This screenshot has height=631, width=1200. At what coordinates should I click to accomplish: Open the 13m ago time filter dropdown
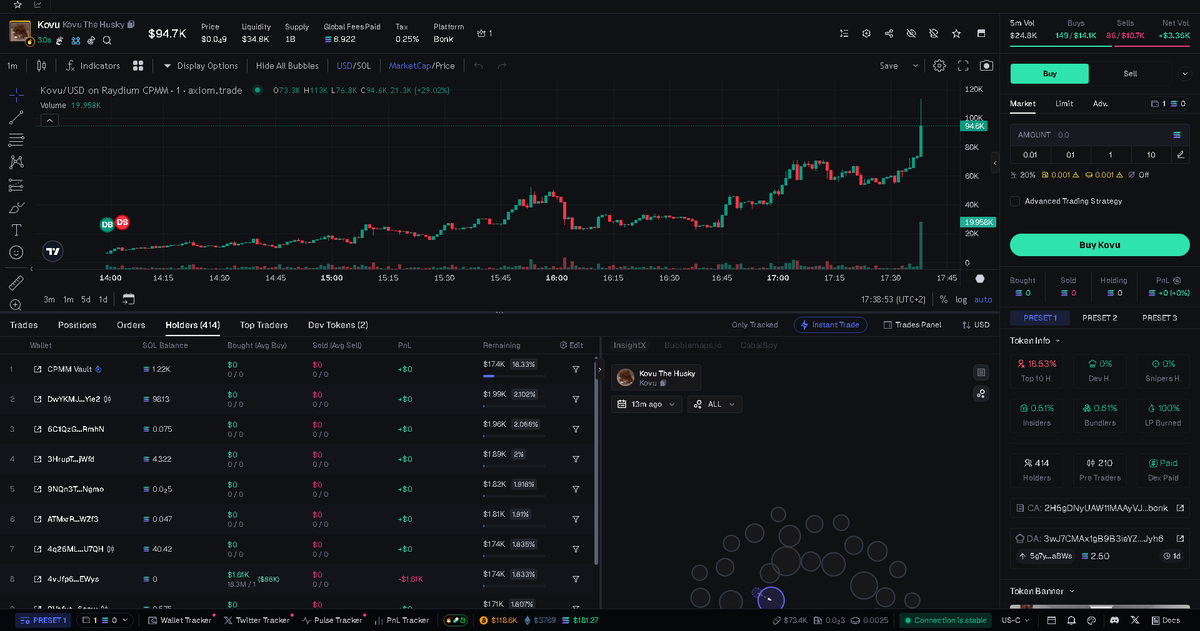(x=647, y=404)
